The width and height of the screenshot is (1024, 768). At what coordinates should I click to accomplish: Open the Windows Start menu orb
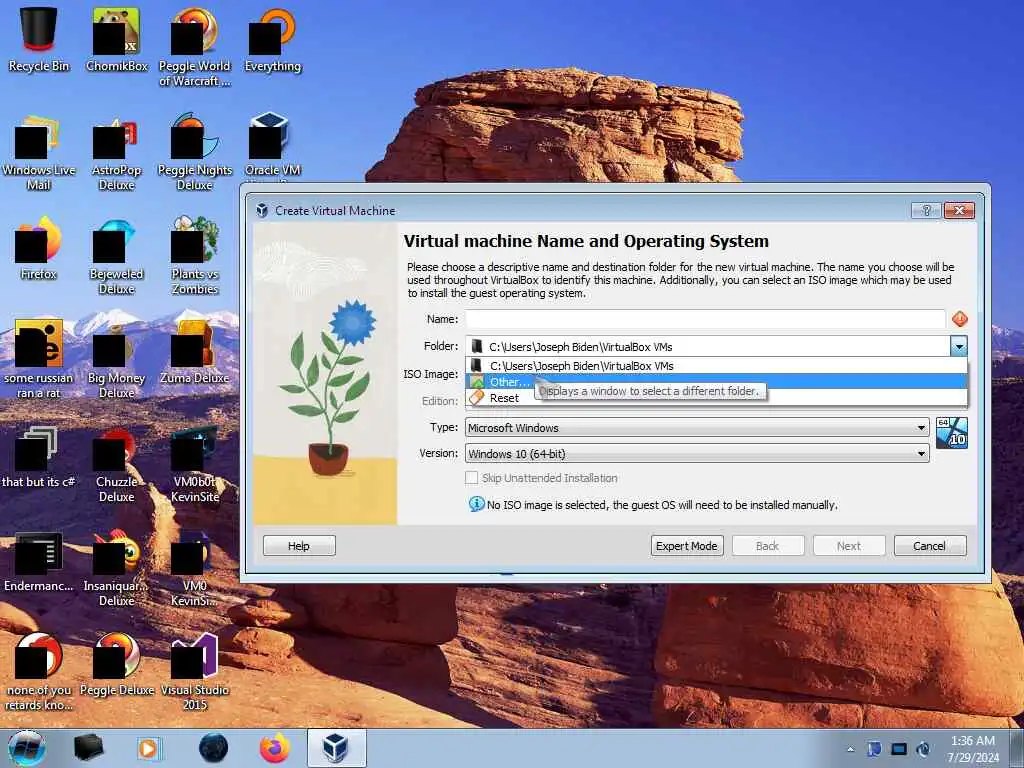[27, 748]
